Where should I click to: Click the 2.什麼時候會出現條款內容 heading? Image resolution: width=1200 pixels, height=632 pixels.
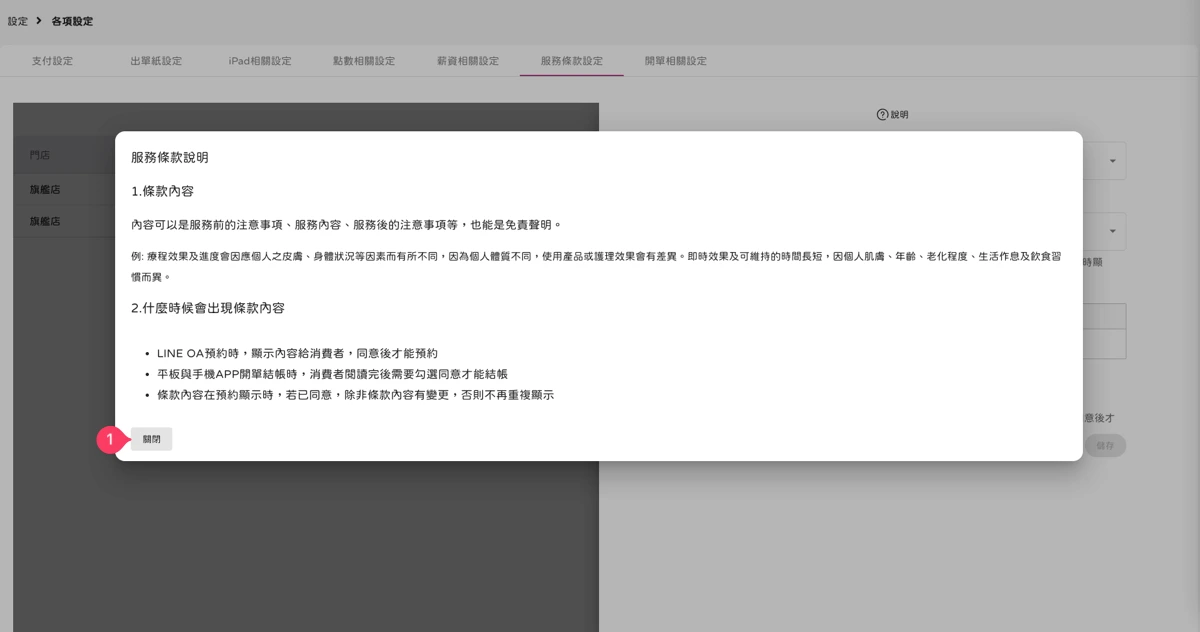coord(208,308)
